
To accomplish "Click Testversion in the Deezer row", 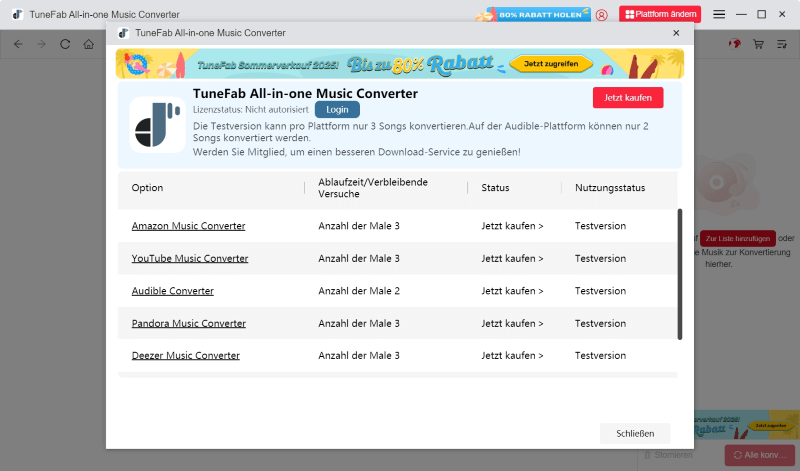I will [600, 356].
